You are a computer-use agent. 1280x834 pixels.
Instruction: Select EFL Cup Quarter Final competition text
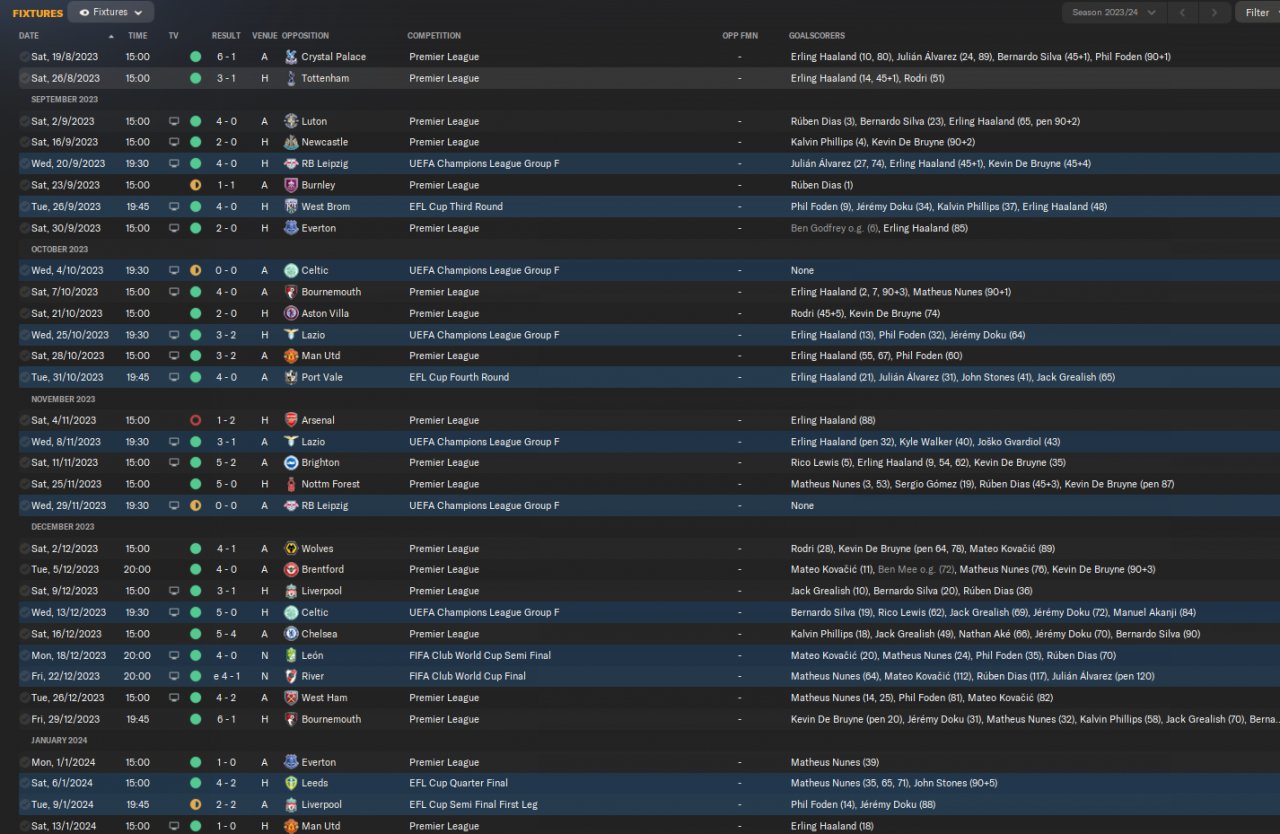(x=458, y=783)
